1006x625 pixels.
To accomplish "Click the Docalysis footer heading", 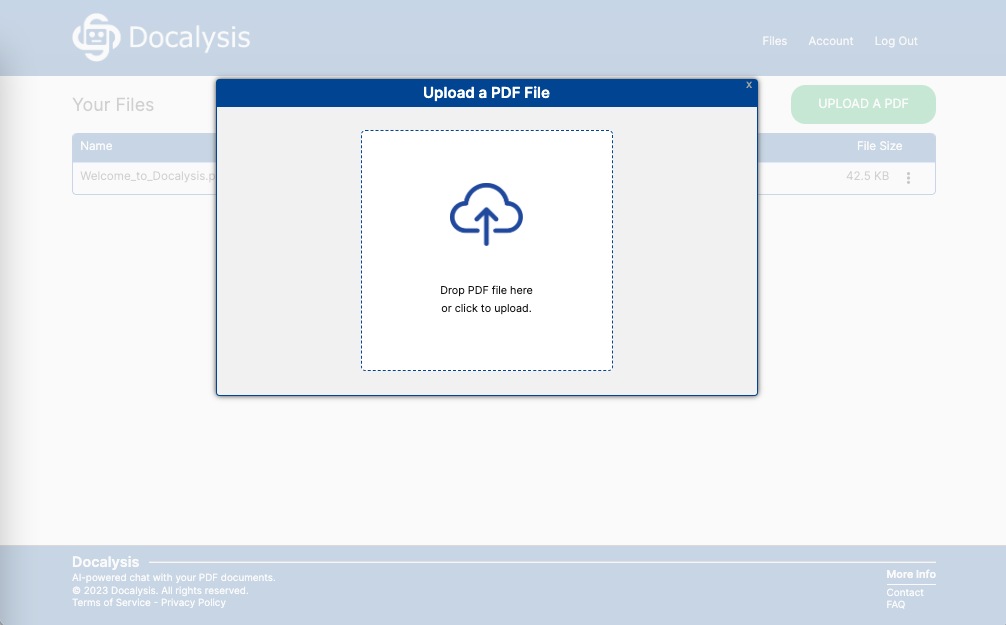I will 105,562.
